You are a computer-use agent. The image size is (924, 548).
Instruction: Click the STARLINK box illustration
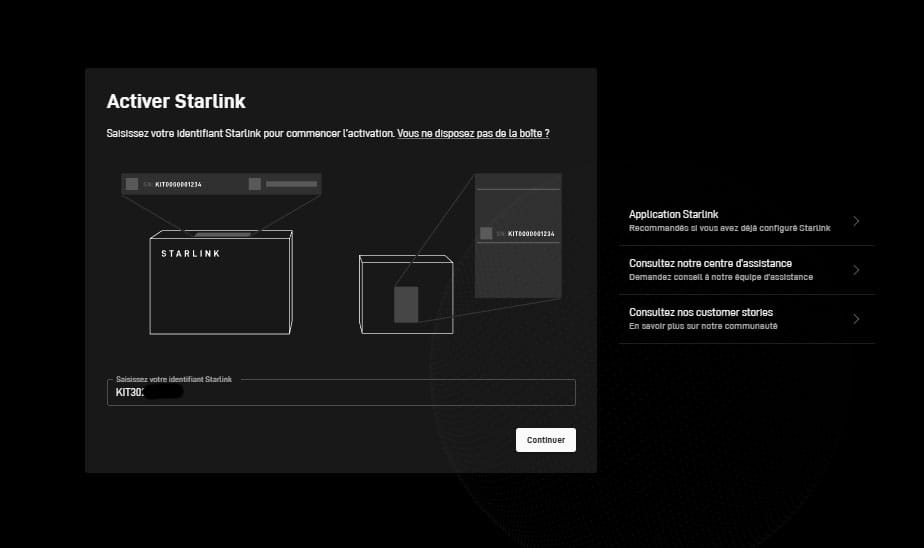(221, 282)
